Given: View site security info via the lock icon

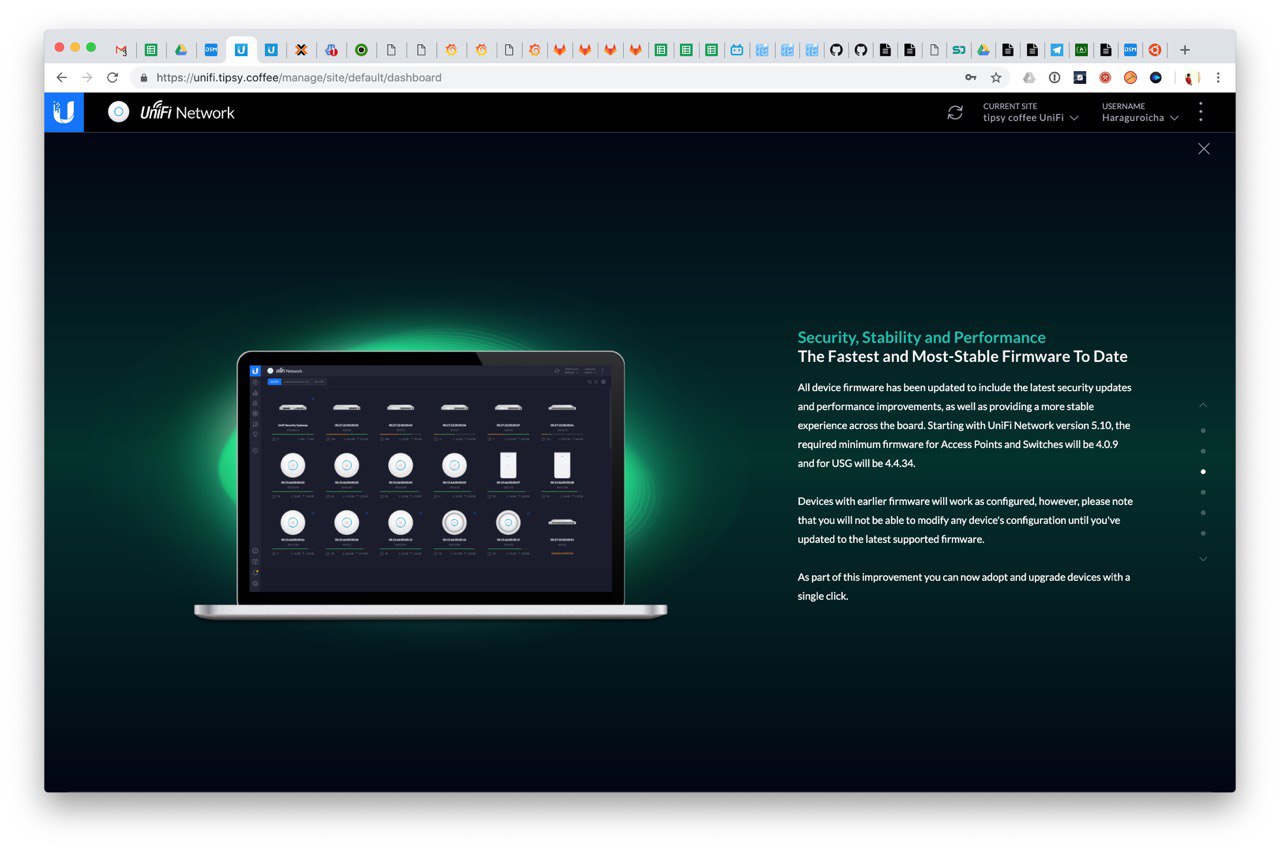Looking at the screenshot, I should 144,77.
